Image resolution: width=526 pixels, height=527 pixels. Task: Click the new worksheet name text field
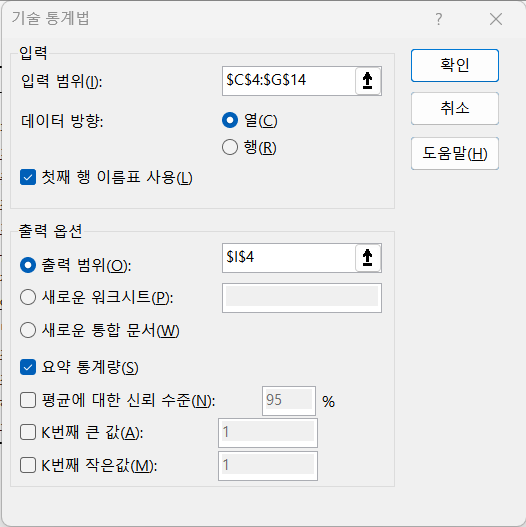[x=302, y=298]
